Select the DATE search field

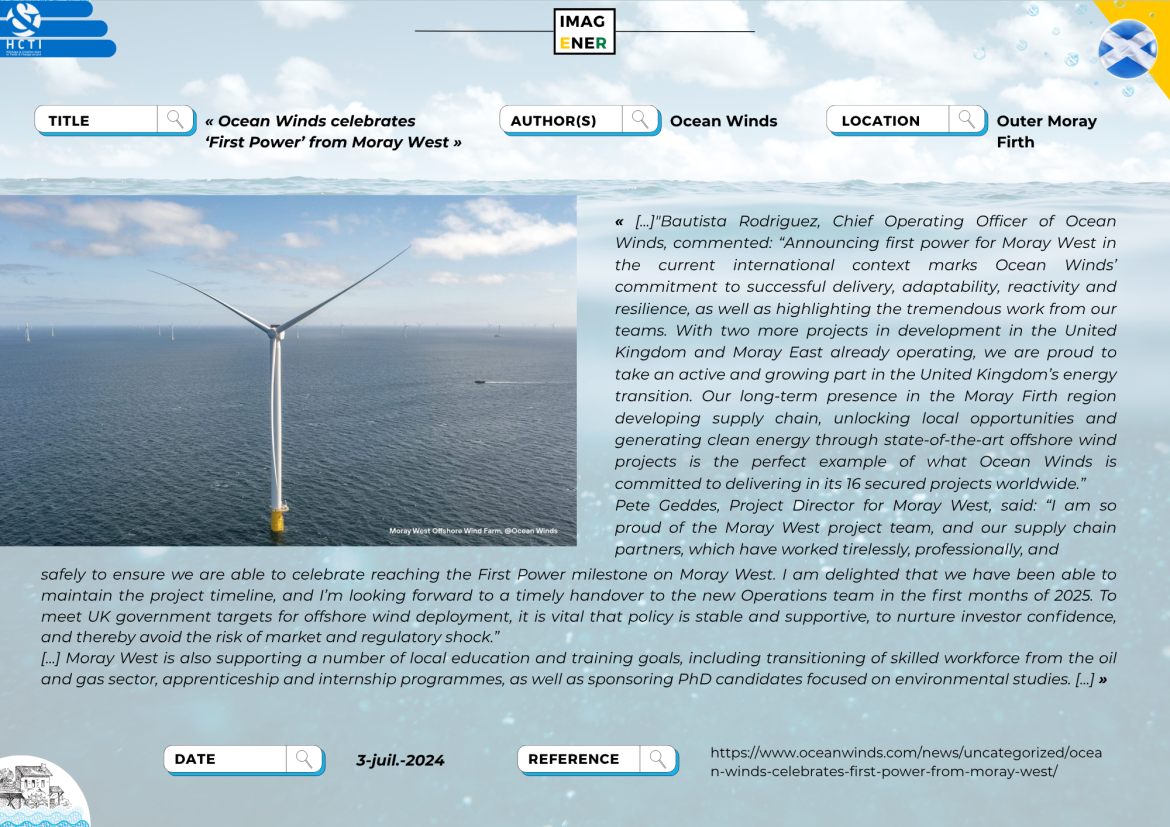(244, 760)
